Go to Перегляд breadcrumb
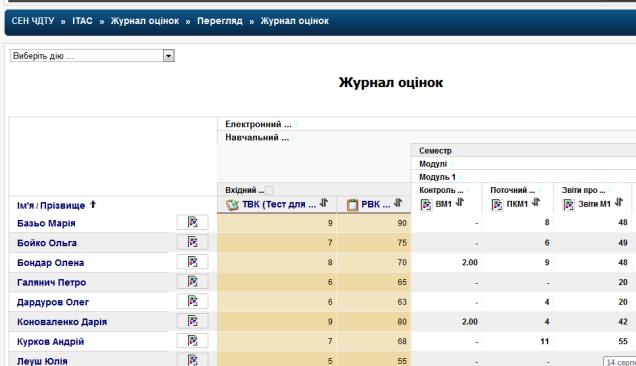Viewport: 636px width, 366px height. point(220,21)
